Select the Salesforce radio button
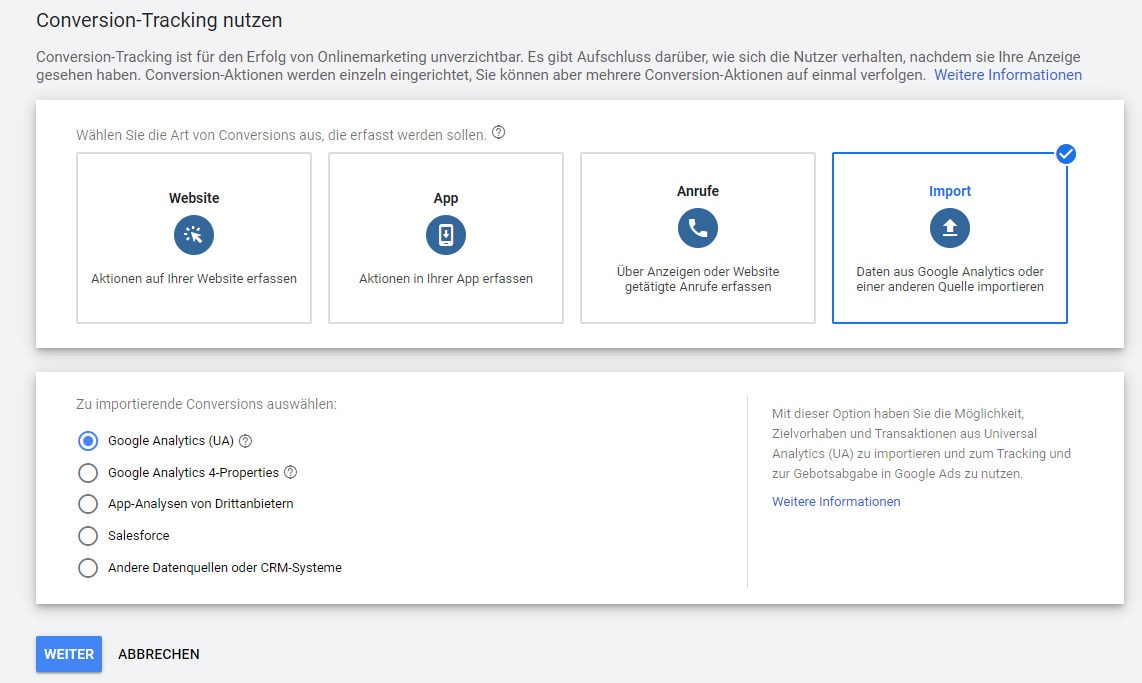This screenshot has width=1142, height=683. pos(87,536)
